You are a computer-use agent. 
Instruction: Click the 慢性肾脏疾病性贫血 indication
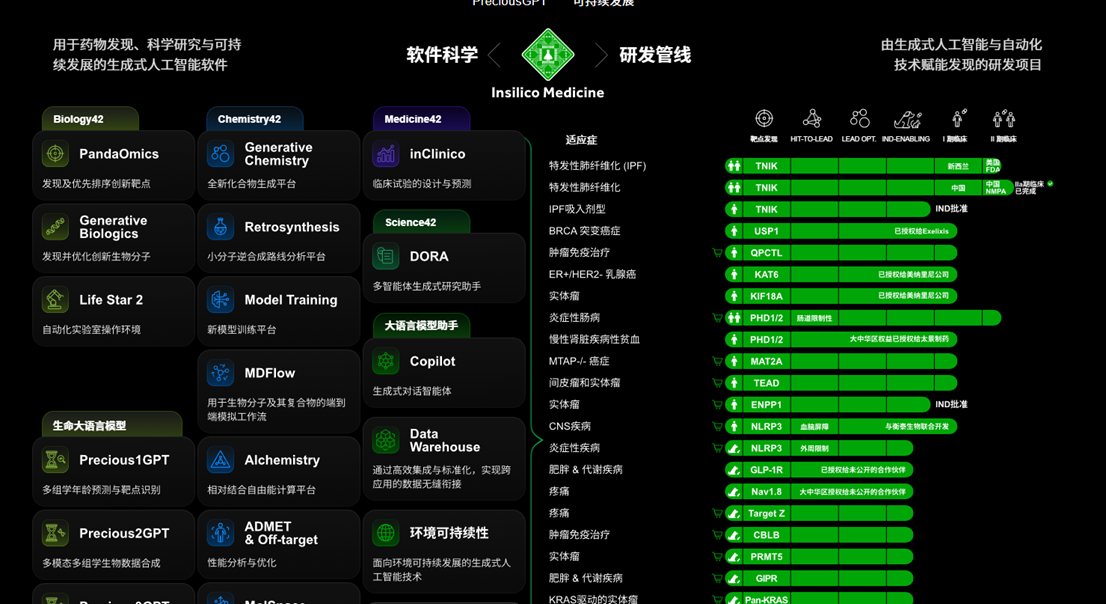tap(595, 339)
